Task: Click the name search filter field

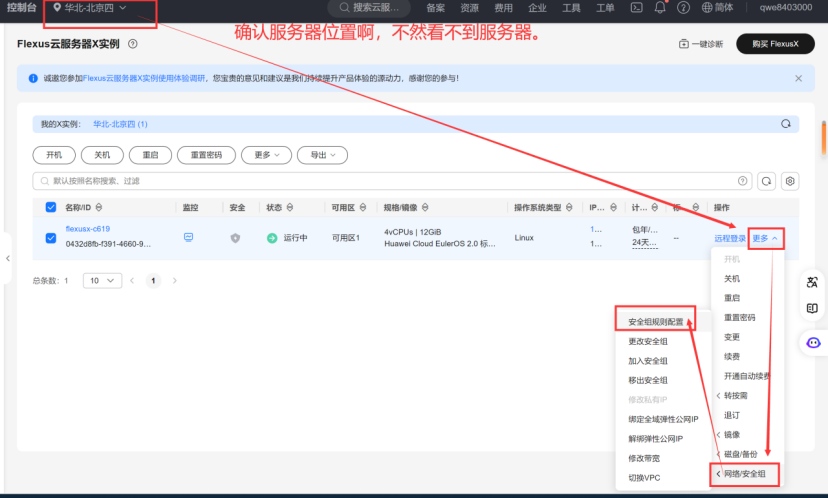Action: point(393,181)
